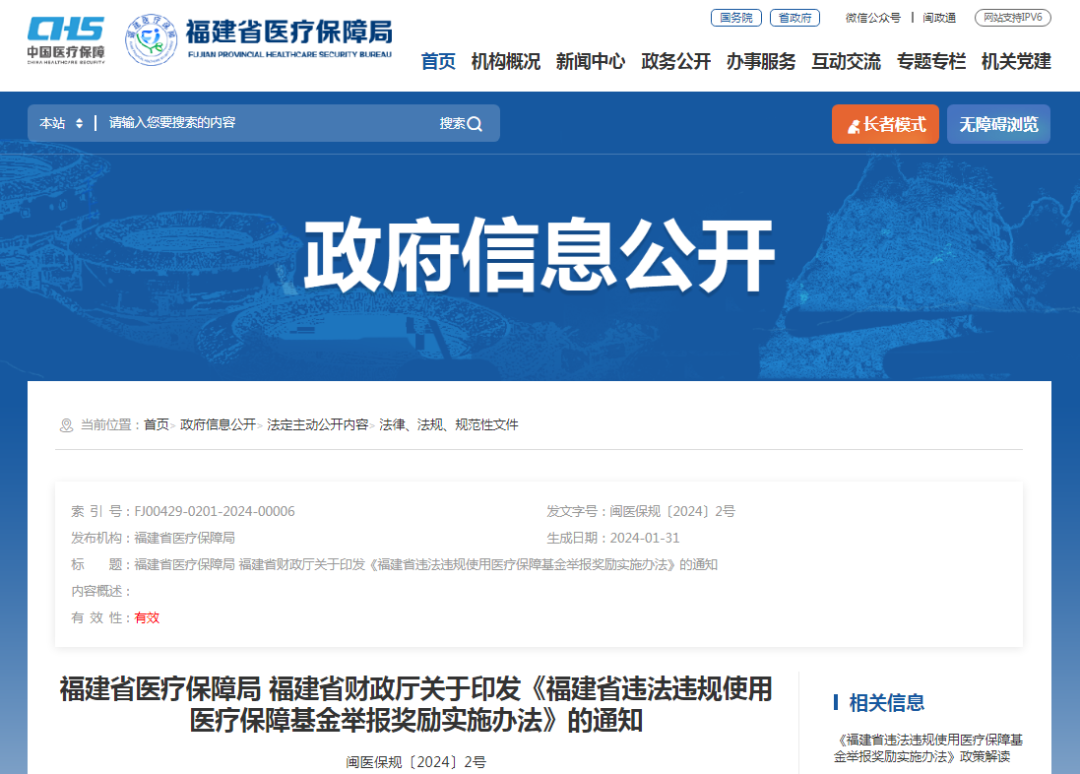Click the document number 闽医保规〔2024〕2号 in info box
This screenshot has width=1080, height=774.
672,512
